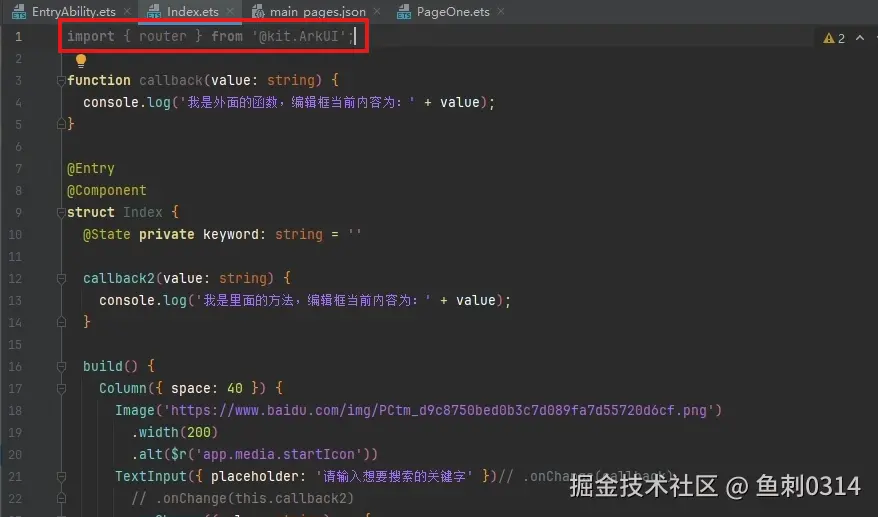Screen dimensions: 878x517
Task: Collapse the Column block fold marker
Action: (61, 388)
